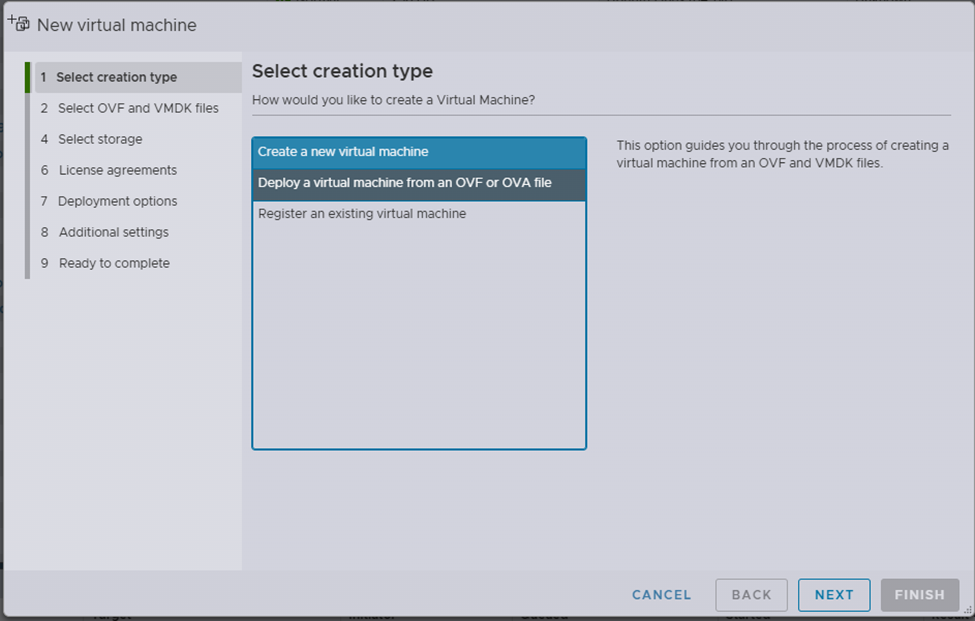Image resolution: width=975 pixels, height=621 pixels.
Task: Jump to License agreements step
Action: click(x=117, y=170)
